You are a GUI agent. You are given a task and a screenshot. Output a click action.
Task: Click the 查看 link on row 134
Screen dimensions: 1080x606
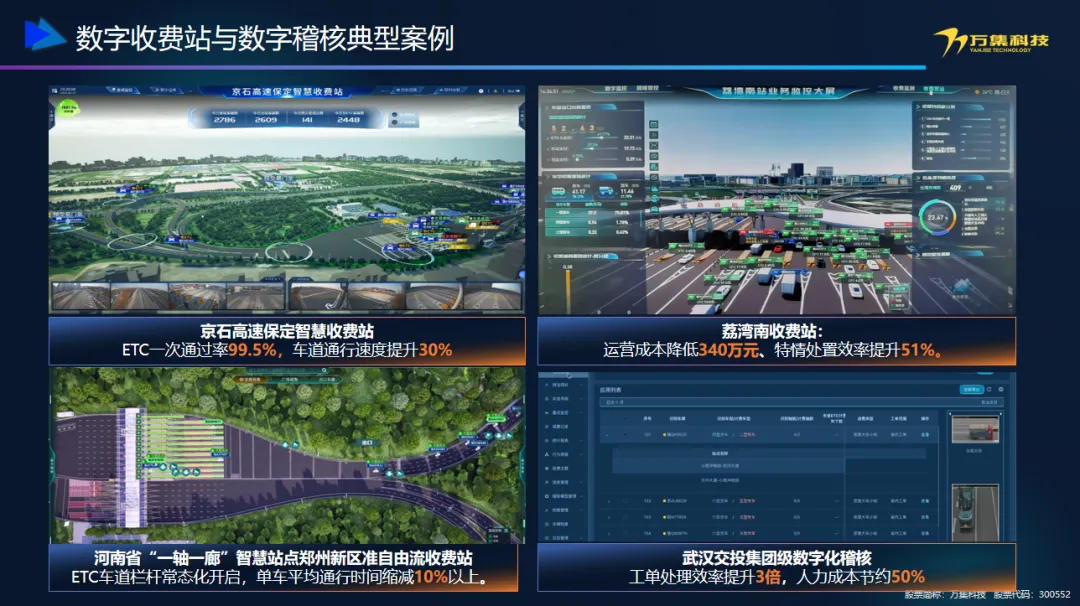(x=925, y=533)
